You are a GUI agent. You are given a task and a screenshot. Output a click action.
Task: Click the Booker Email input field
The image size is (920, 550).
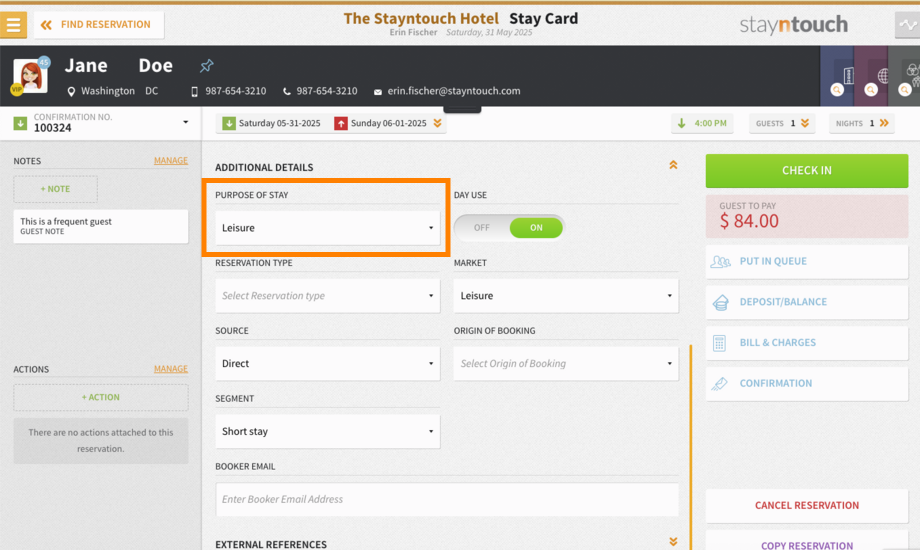[x=447, y=500]
